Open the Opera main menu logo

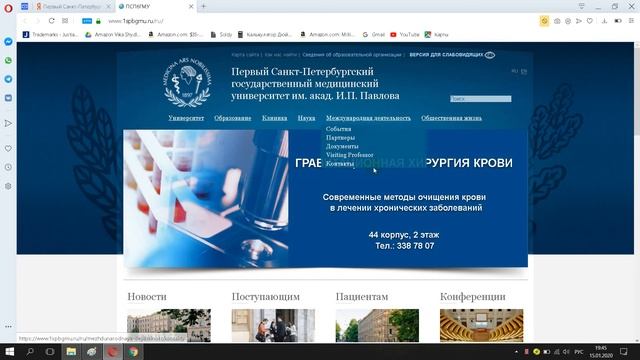8,8
